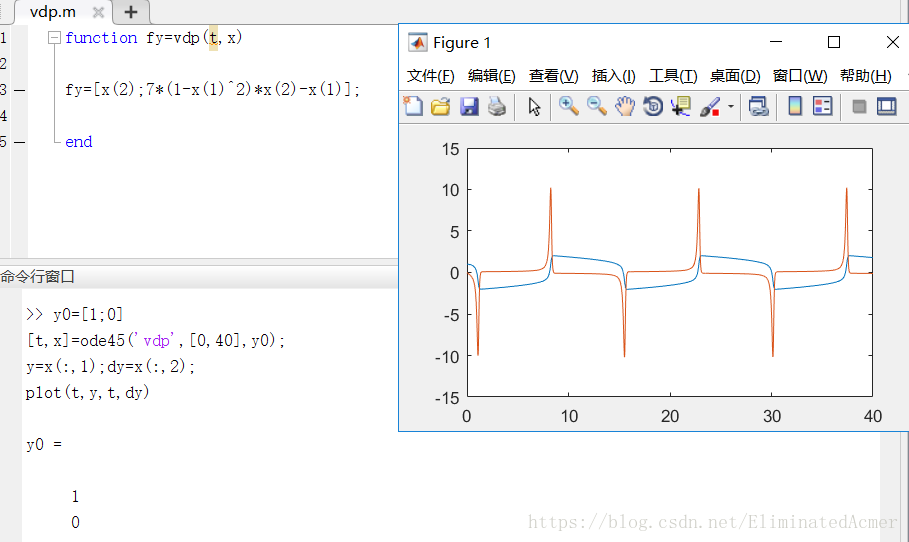Set a breakpoint at line 5 dash
Viewport: 909px width, 542px height.
[20, 142]
